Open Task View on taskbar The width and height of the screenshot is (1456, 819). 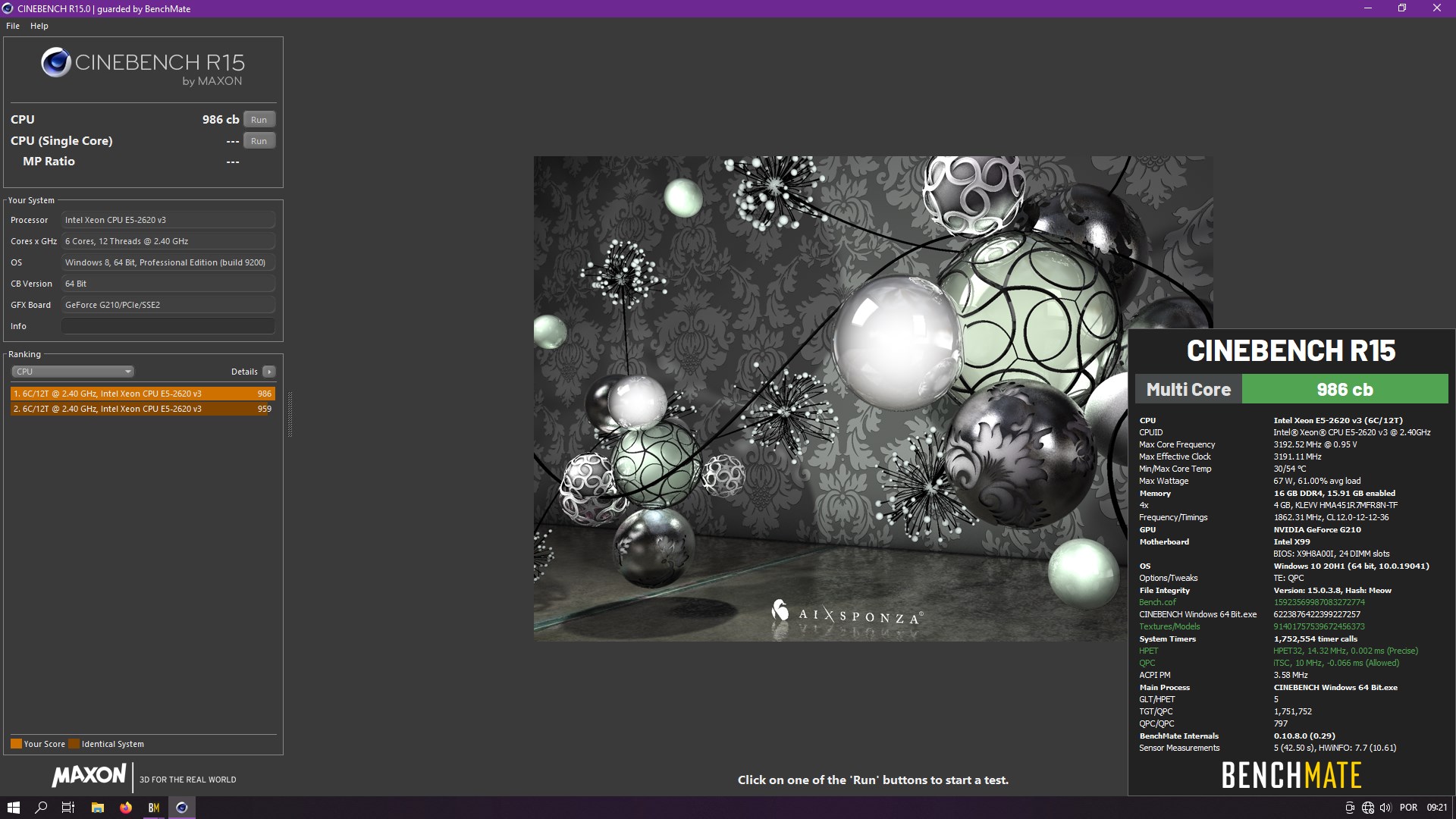[x=68, y=808]
